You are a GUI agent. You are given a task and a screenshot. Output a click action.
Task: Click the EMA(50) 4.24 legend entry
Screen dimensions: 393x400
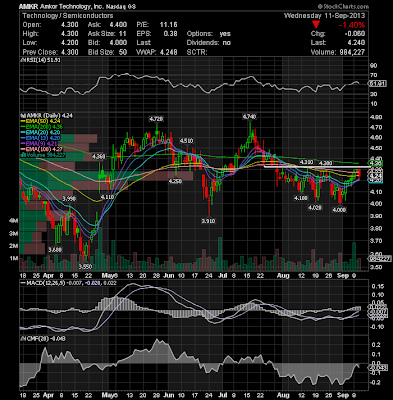[42, 121]
